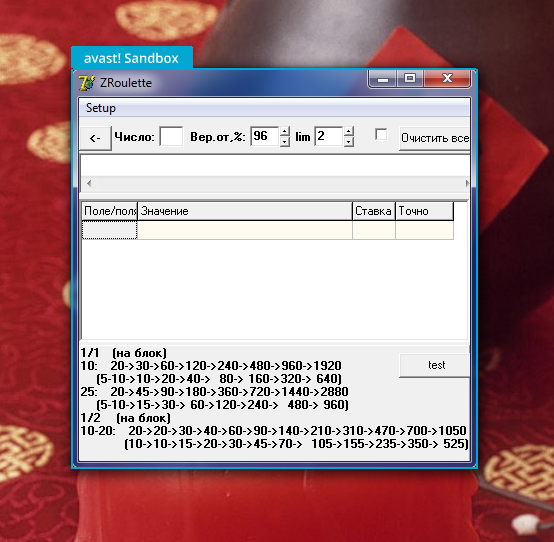Select the first row cell under Поле/поля

[x=110, y=230]
